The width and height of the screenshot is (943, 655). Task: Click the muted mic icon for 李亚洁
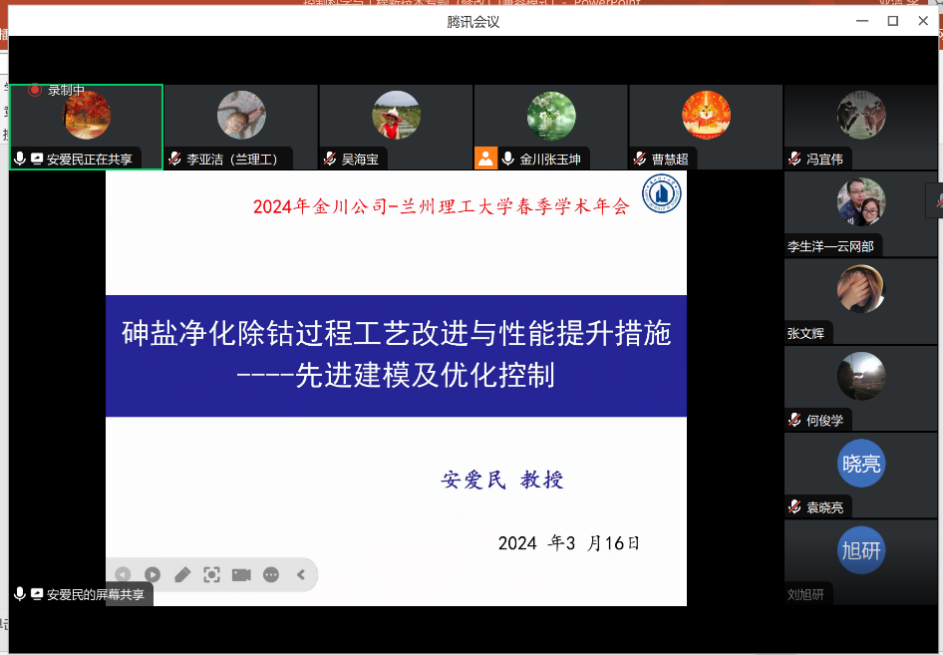(x=175, y=159)
